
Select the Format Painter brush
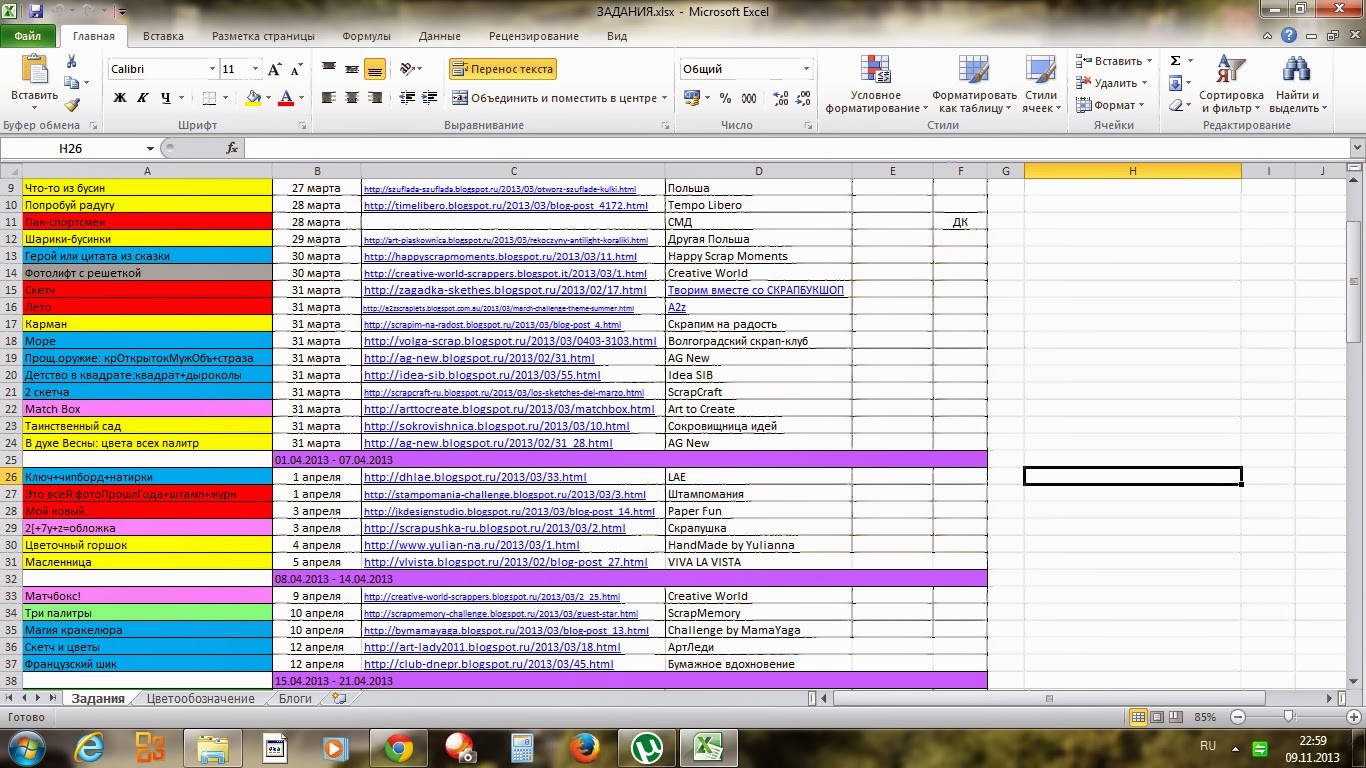(x=71, y=104)
